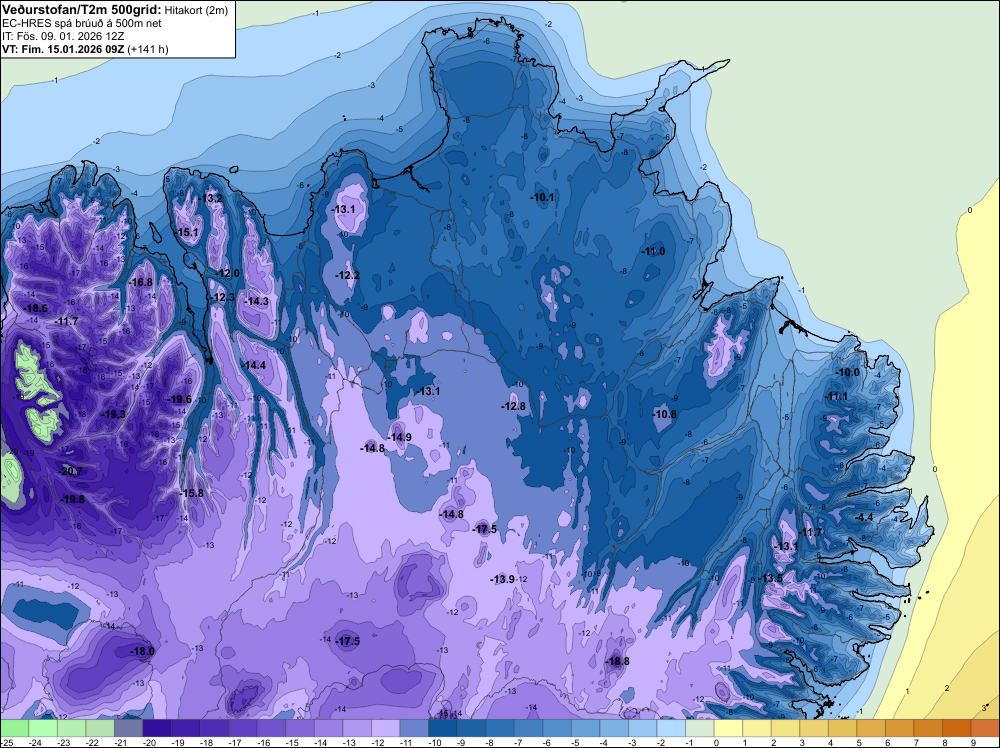The image size is (1000, 748).
Task: Click the 9 orange-red legend swatch
Action: coord(985,728)
